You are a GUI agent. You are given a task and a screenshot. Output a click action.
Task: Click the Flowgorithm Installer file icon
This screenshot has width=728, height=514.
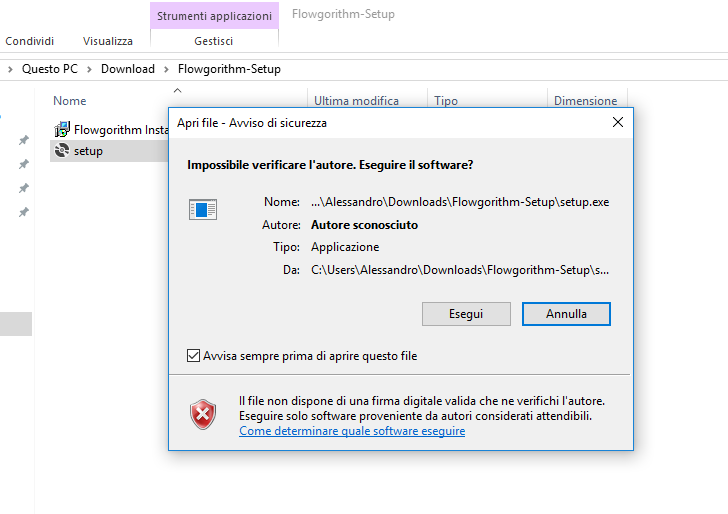tap(62, 129)
